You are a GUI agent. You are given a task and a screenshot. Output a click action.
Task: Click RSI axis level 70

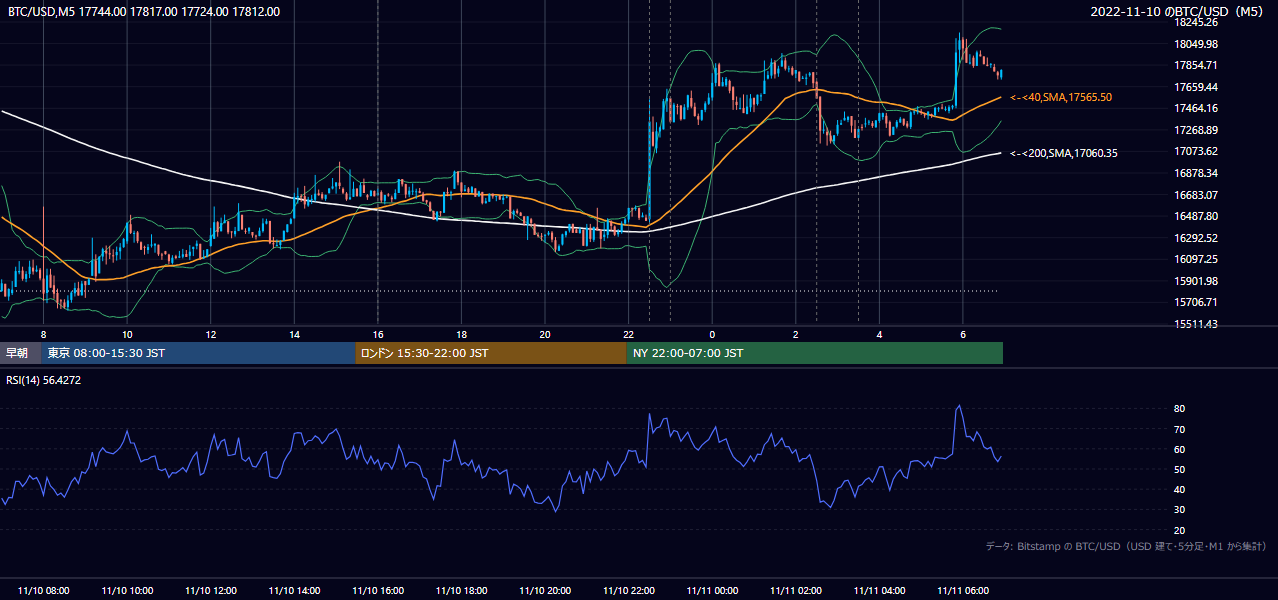pos(1180,429)
